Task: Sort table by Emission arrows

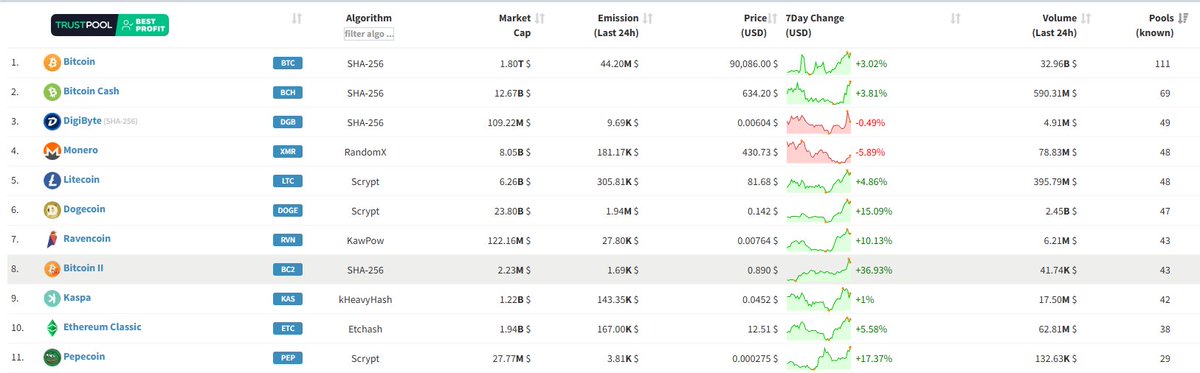Action: [648, 19]
